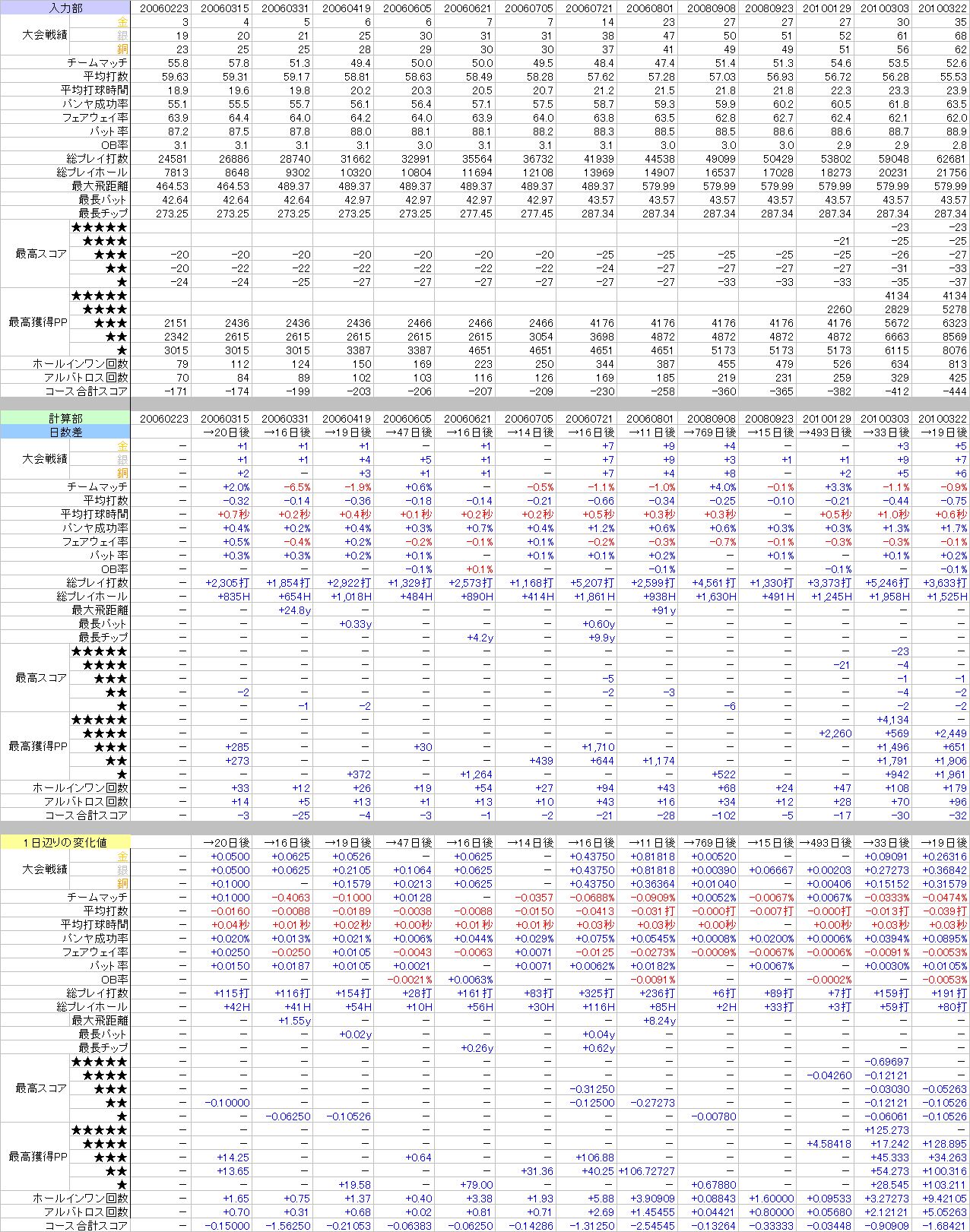Click チームマッチ difference +4.0%

[722, 487]
